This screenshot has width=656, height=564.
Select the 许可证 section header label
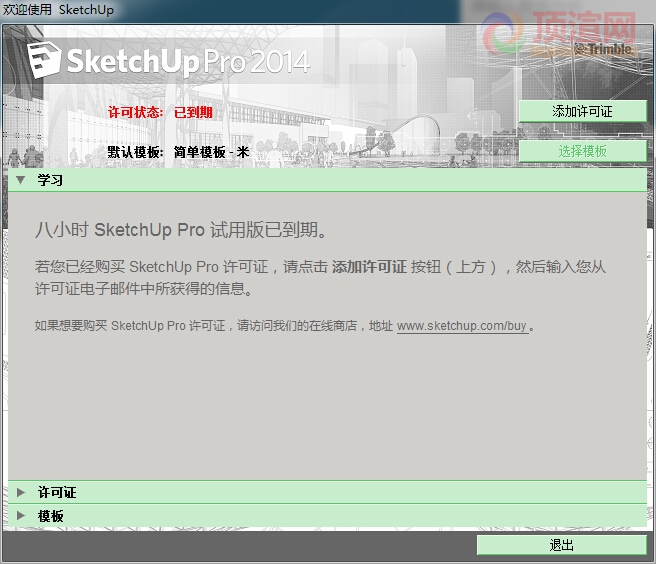(x=57, y=492)
